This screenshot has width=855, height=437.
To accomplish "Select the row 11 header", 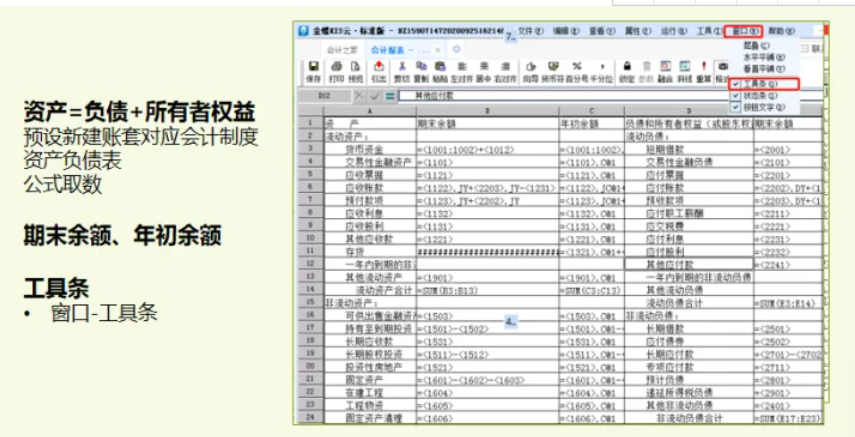I will point(311,251).
